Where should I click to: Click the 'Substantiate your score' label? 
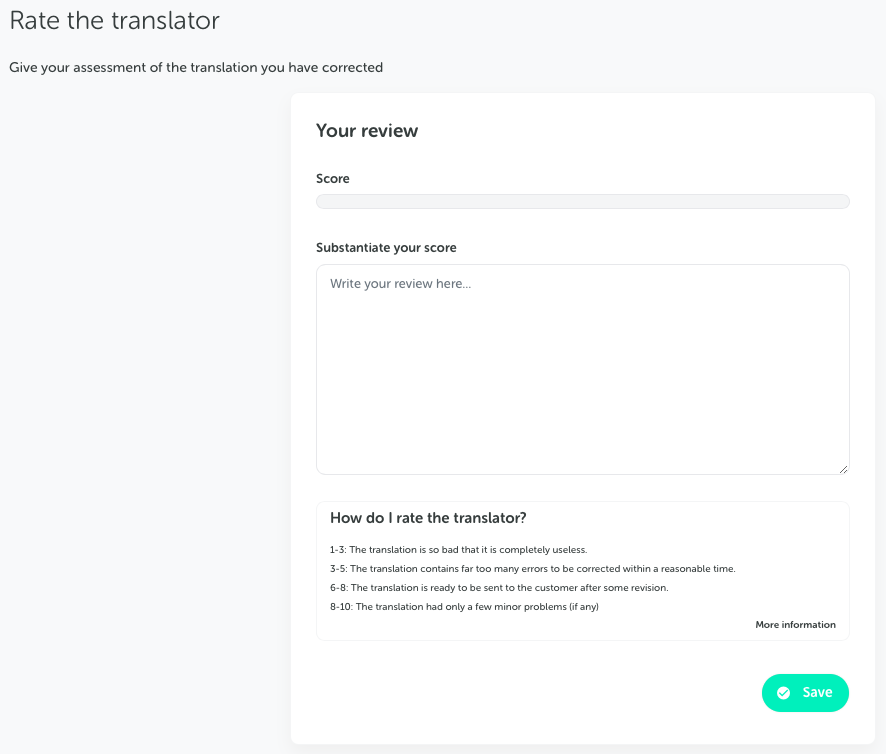tap(386, 247)
